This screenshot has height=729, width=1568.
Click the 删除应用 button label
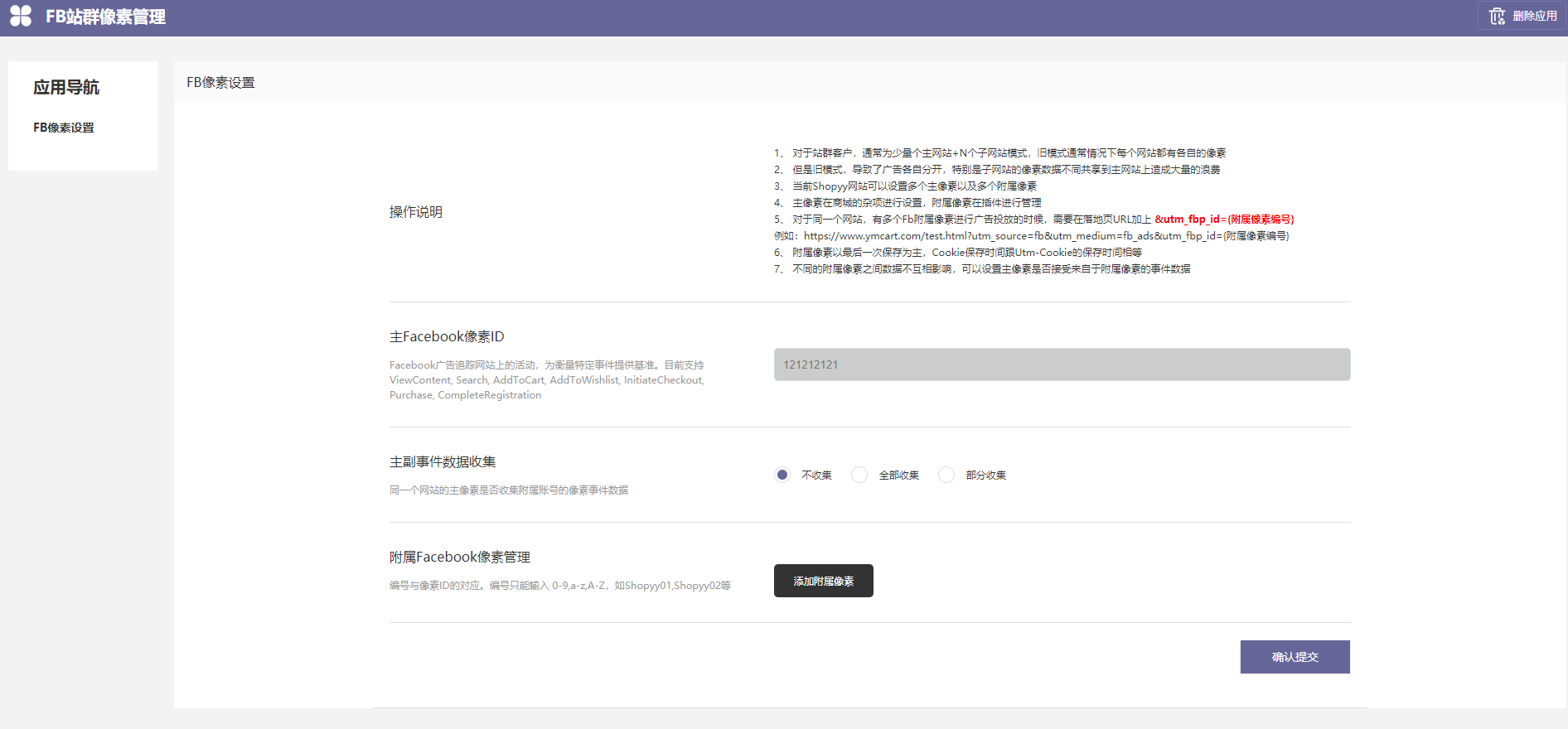(x=1535, y=16)
